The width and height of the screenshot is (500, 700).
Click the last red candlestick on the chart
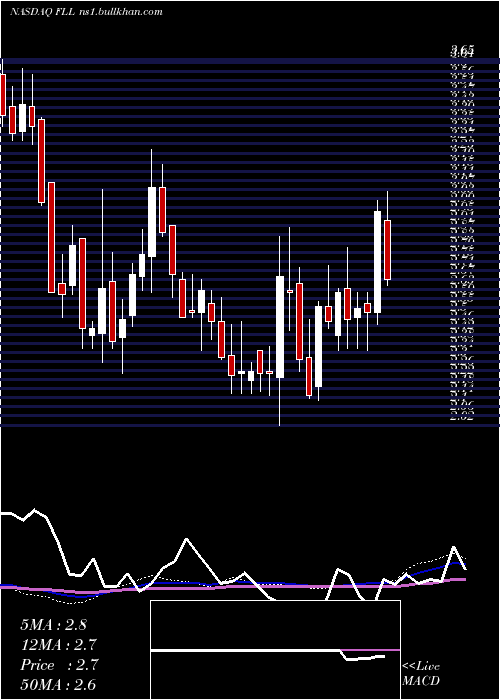coord(388,250)
